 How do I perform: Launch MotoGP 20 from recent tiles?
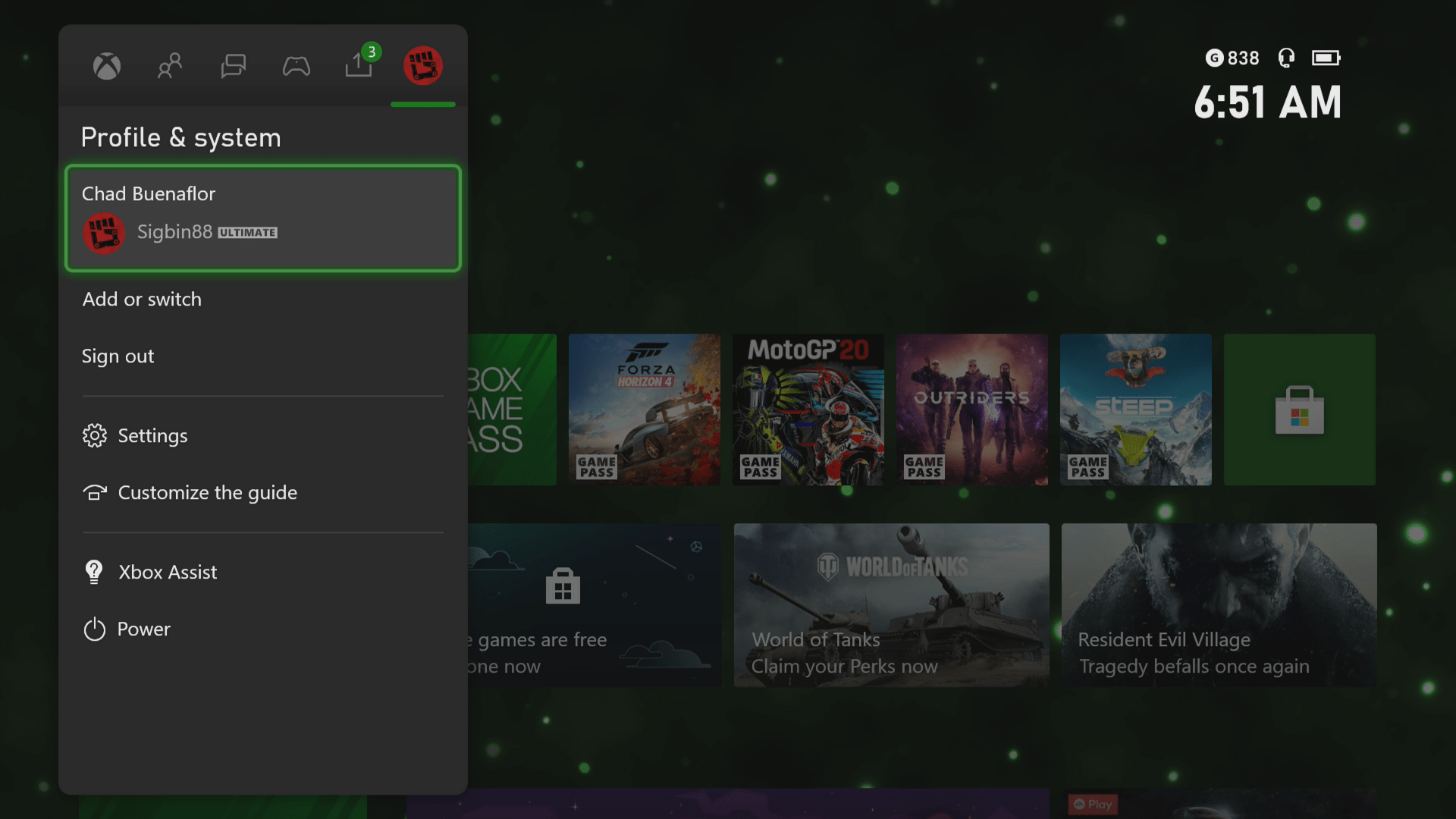click(808, 409)
